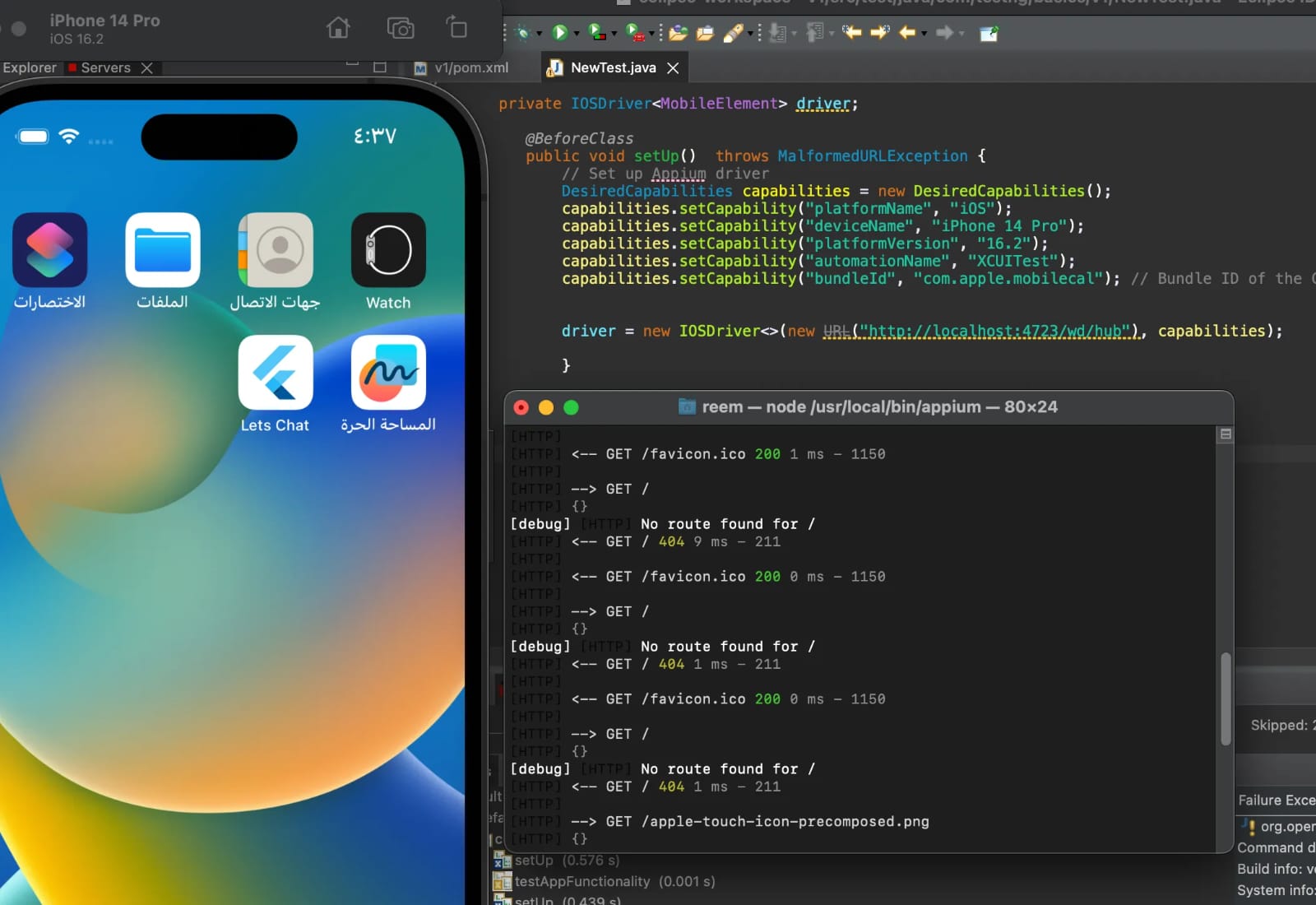This screenshot has height=905, width=1316.
Task: Select the Servers view tab
Action: [105, 67]
